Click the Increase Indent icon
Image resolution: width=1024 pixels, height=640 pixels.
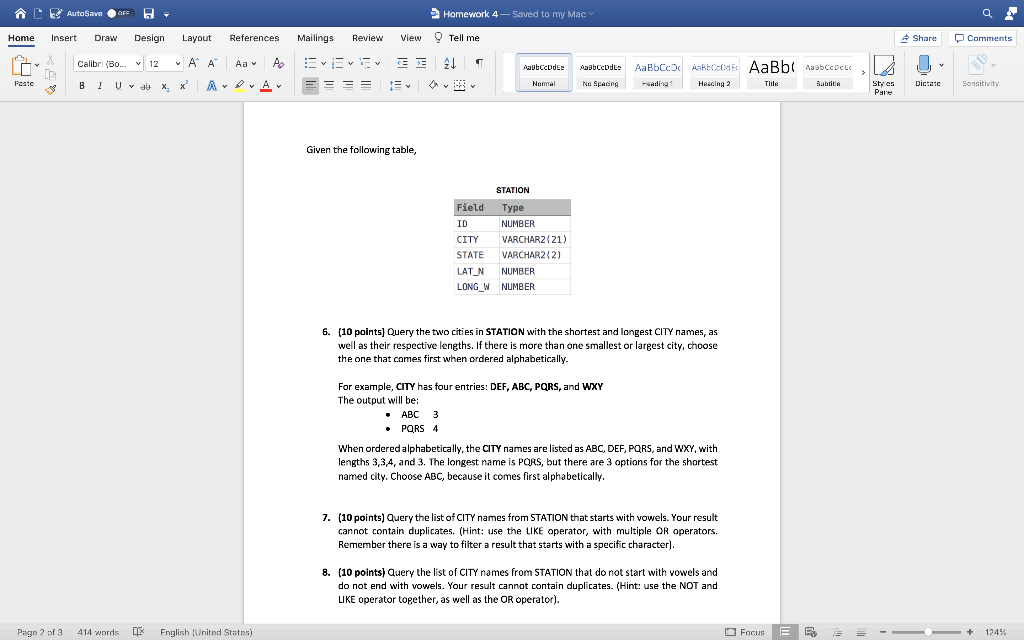click(420, 63)
